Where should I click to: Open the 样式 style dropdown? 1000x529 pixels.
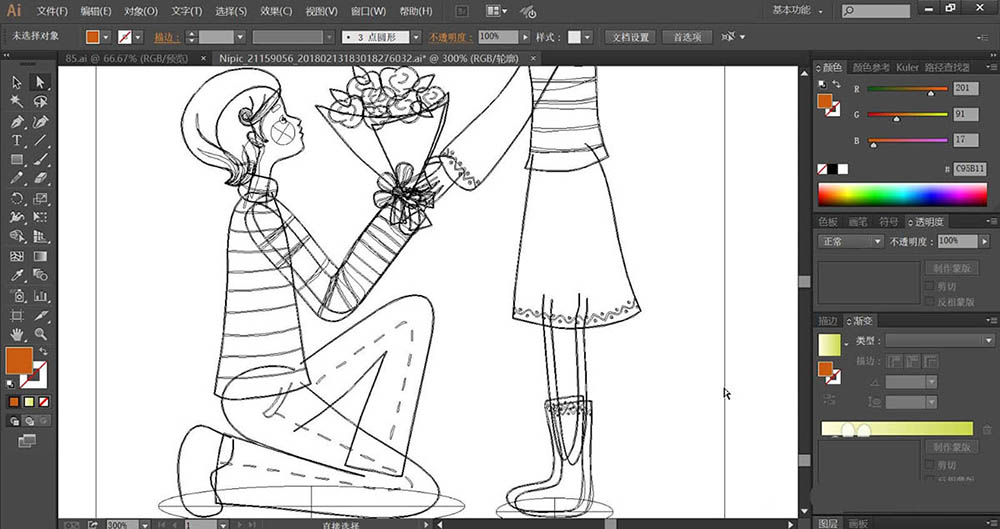pyautogui.click(x=587, y=37)
